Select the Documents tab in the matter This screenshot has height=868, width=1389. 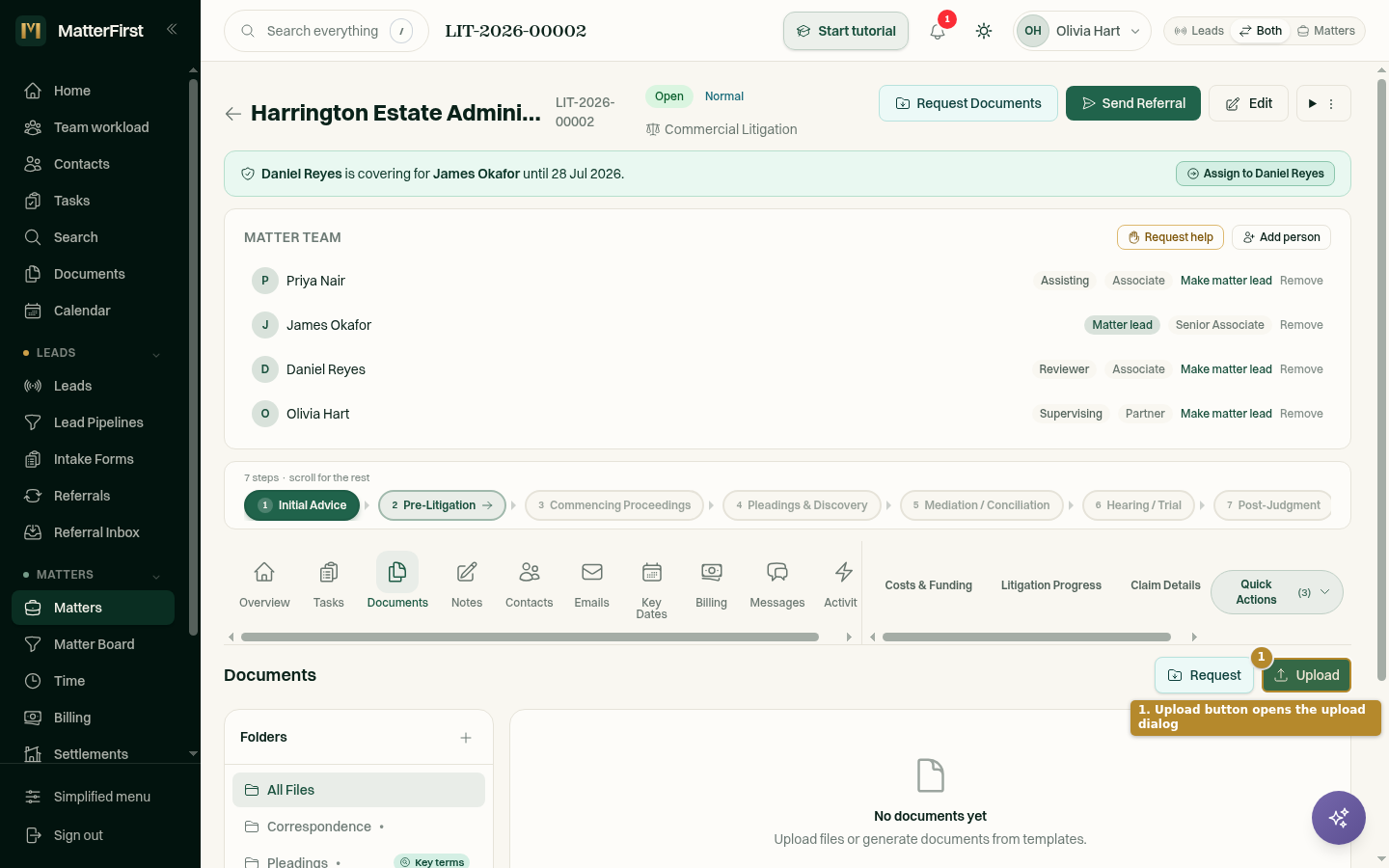[x=397, y=584]
